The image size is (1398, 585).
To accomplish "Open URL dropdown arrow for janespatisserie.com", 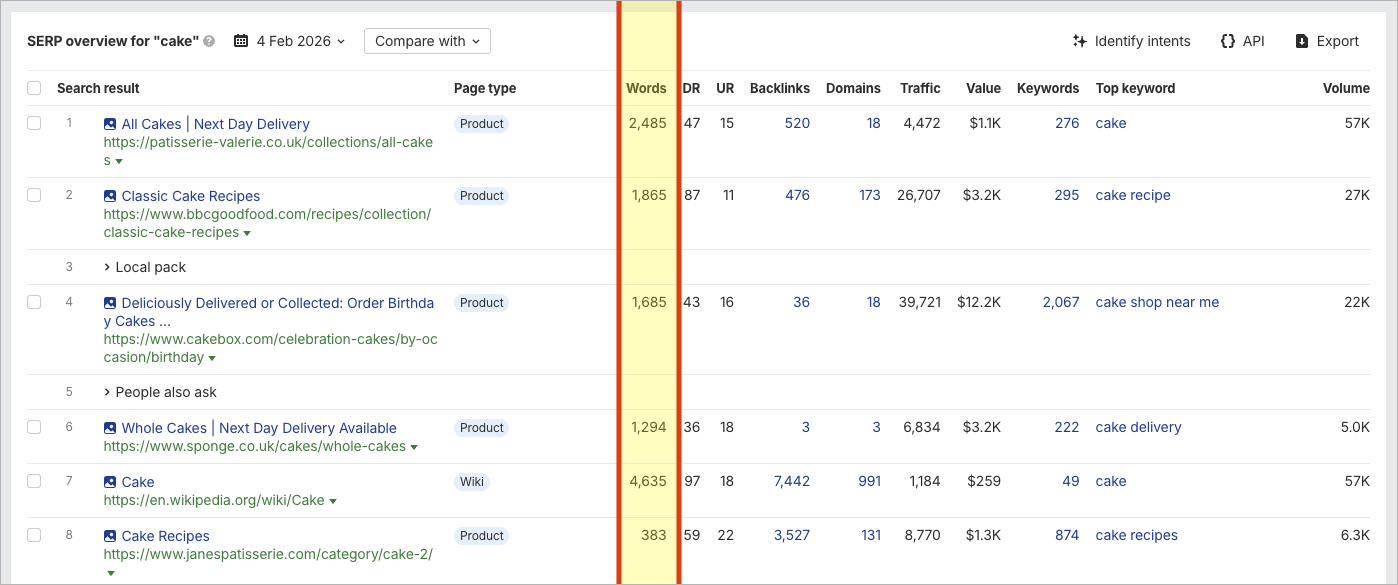I will 110,573.
